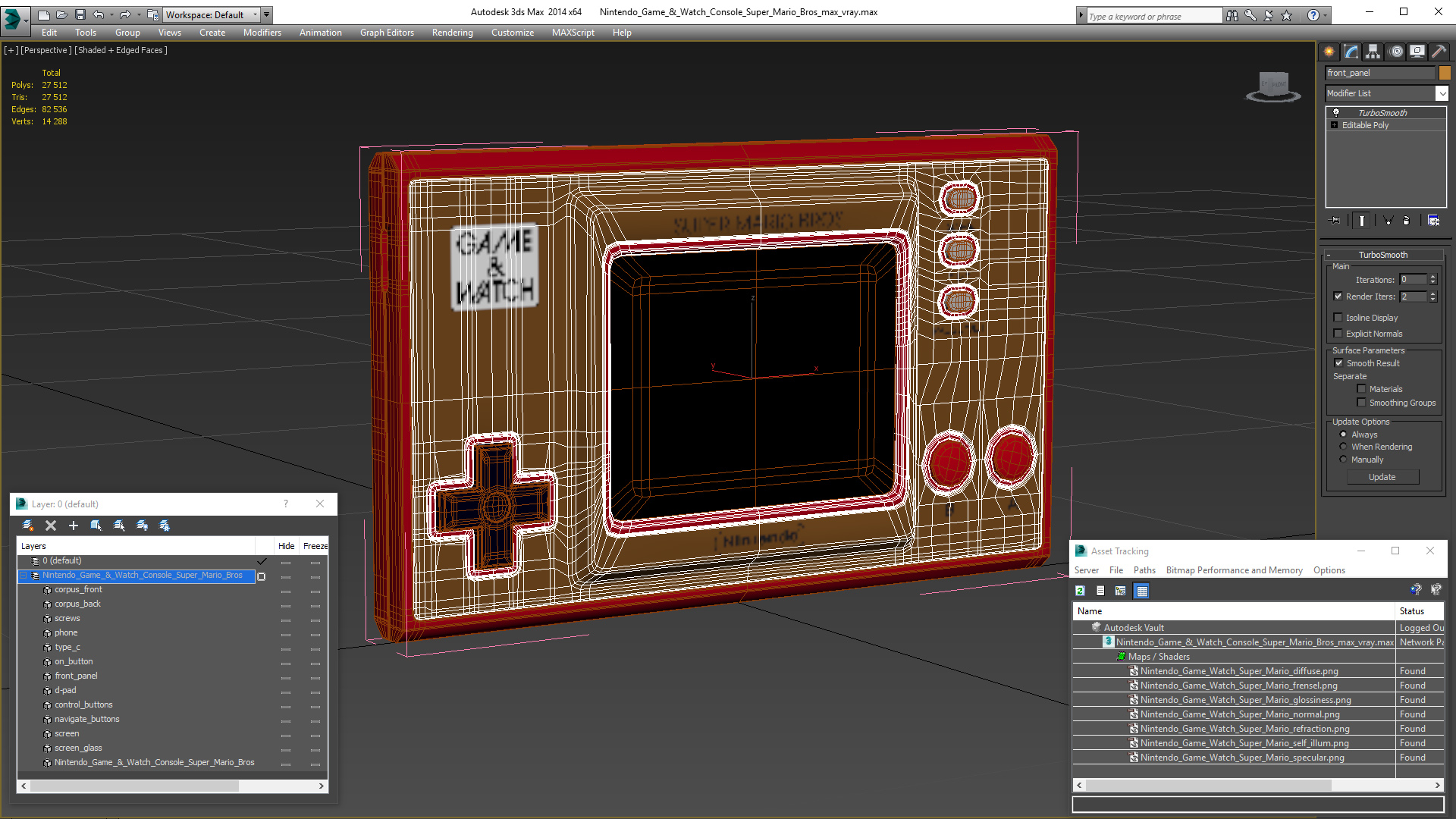Open the Edit menu
This screenshot has height=819, width=1456.
(49, 33)
